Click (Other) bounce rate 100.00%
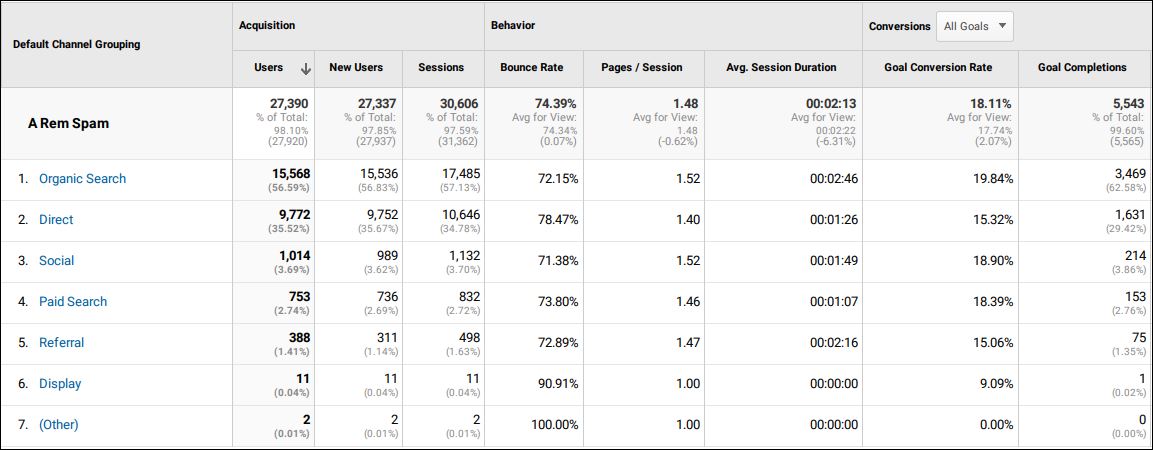The width and height of the screenshot is (1153, 450). [x=554, y=425]
